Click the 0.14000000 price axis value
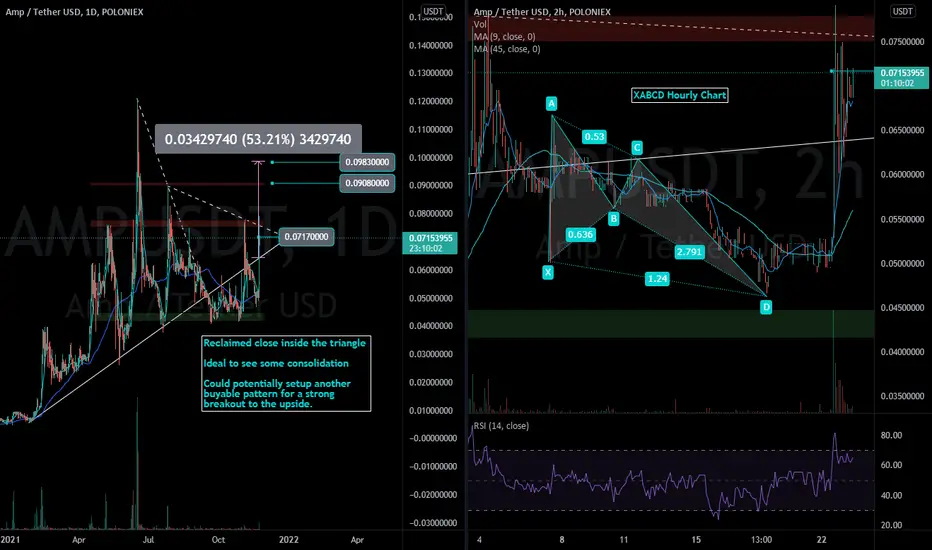932x550 pixels. pyautogui.click(x=430, y=45)
